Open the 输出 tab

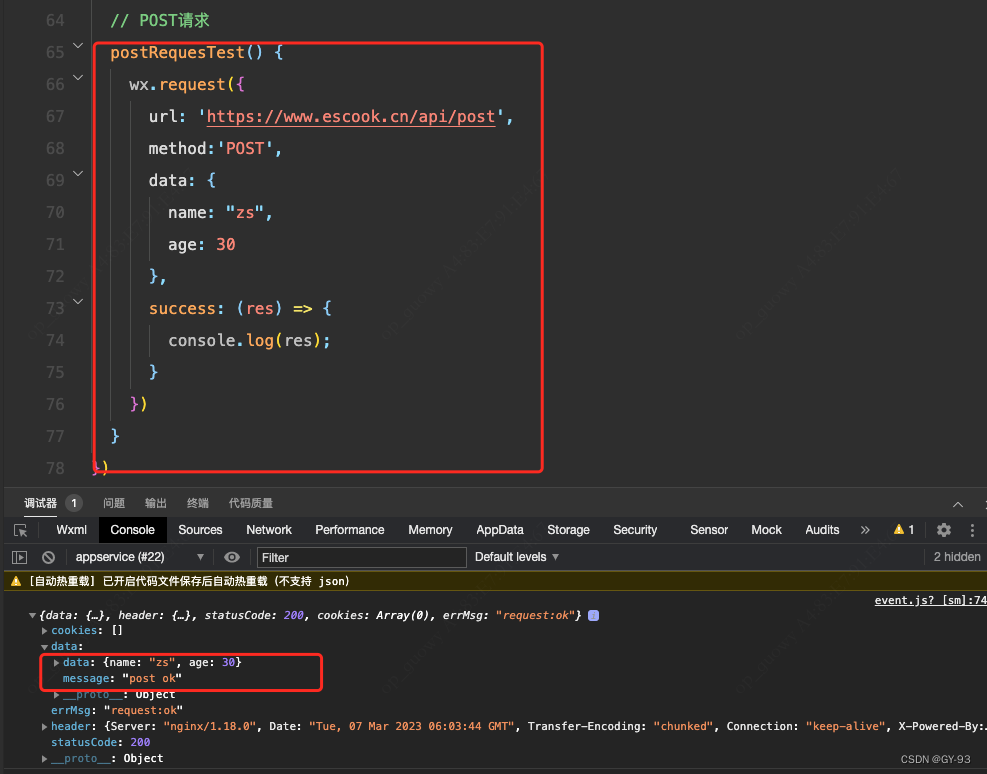[x=155, y=503]
